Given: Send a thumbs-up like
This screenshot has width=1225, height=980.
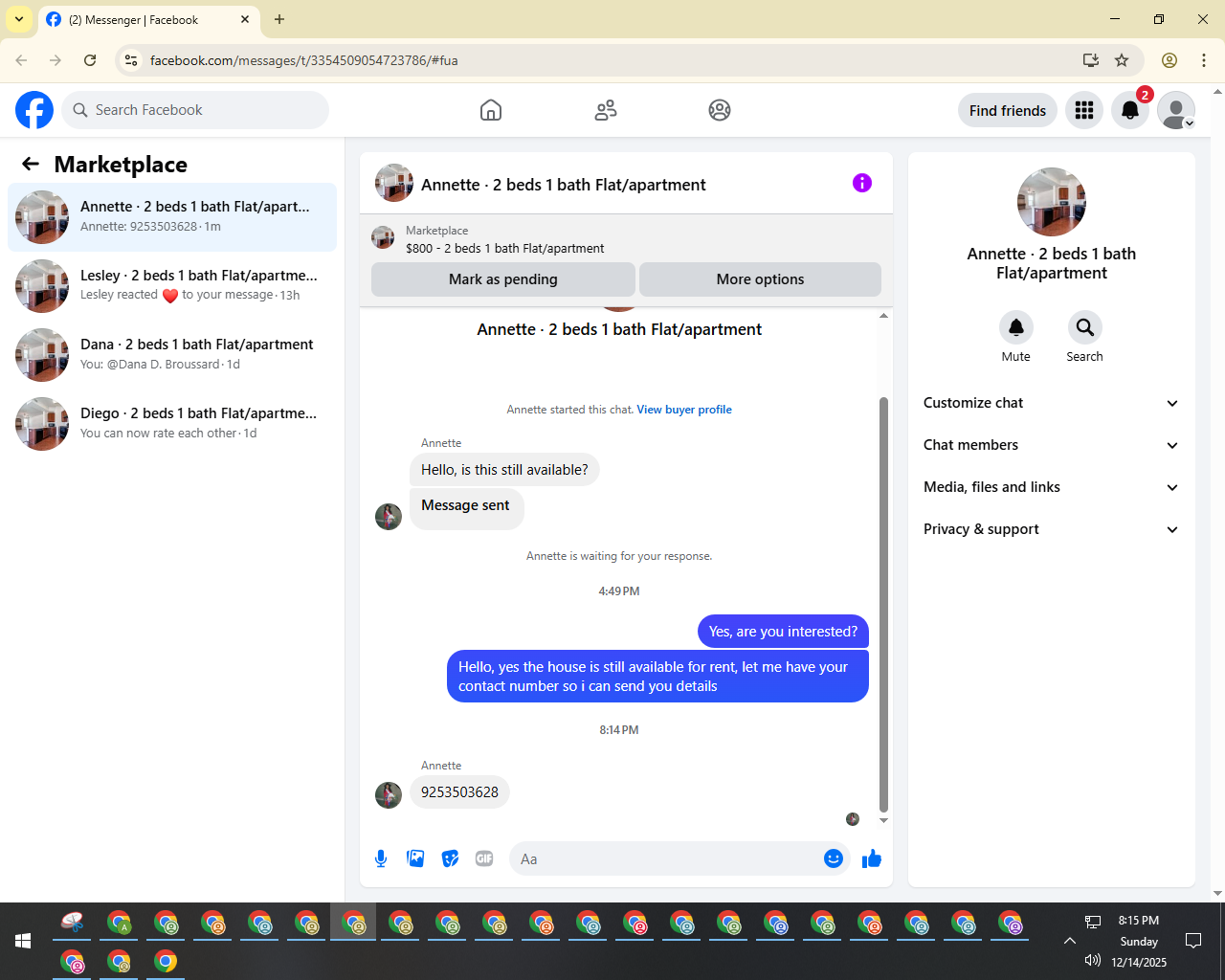Looking at the screenshot, I should 872,858.
